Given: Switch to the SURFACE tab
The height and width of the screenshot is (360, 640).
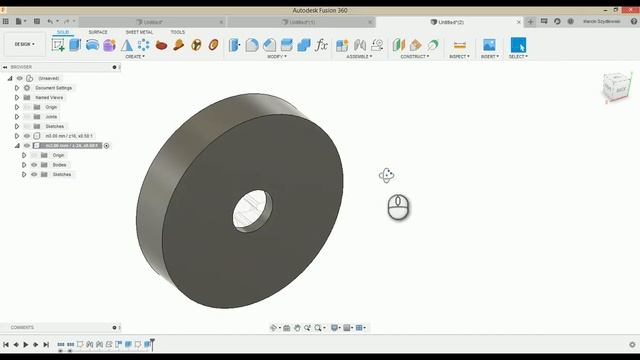Looking at the screenshot, I should click(x=98, y=32).
